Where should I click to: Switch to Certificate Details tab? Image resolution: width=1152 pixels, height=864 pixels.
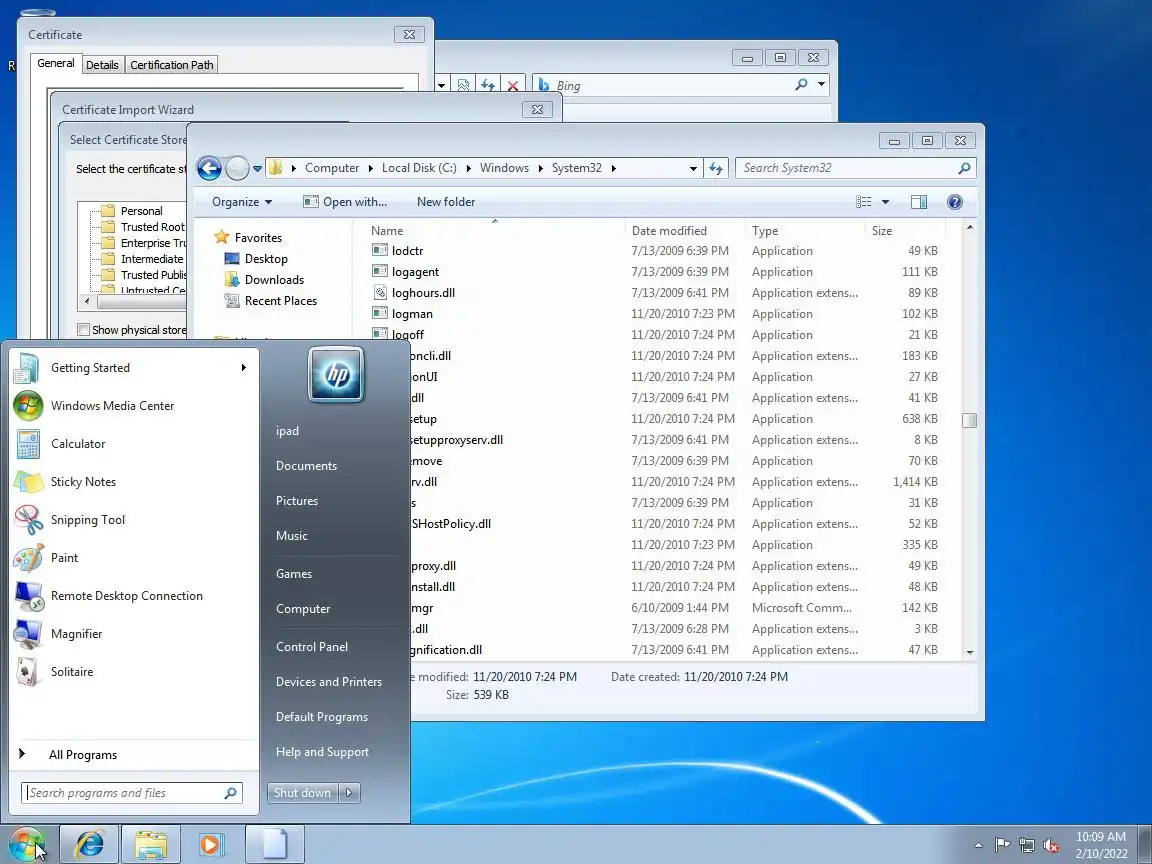pyautogui.click(x=102, y=65)
